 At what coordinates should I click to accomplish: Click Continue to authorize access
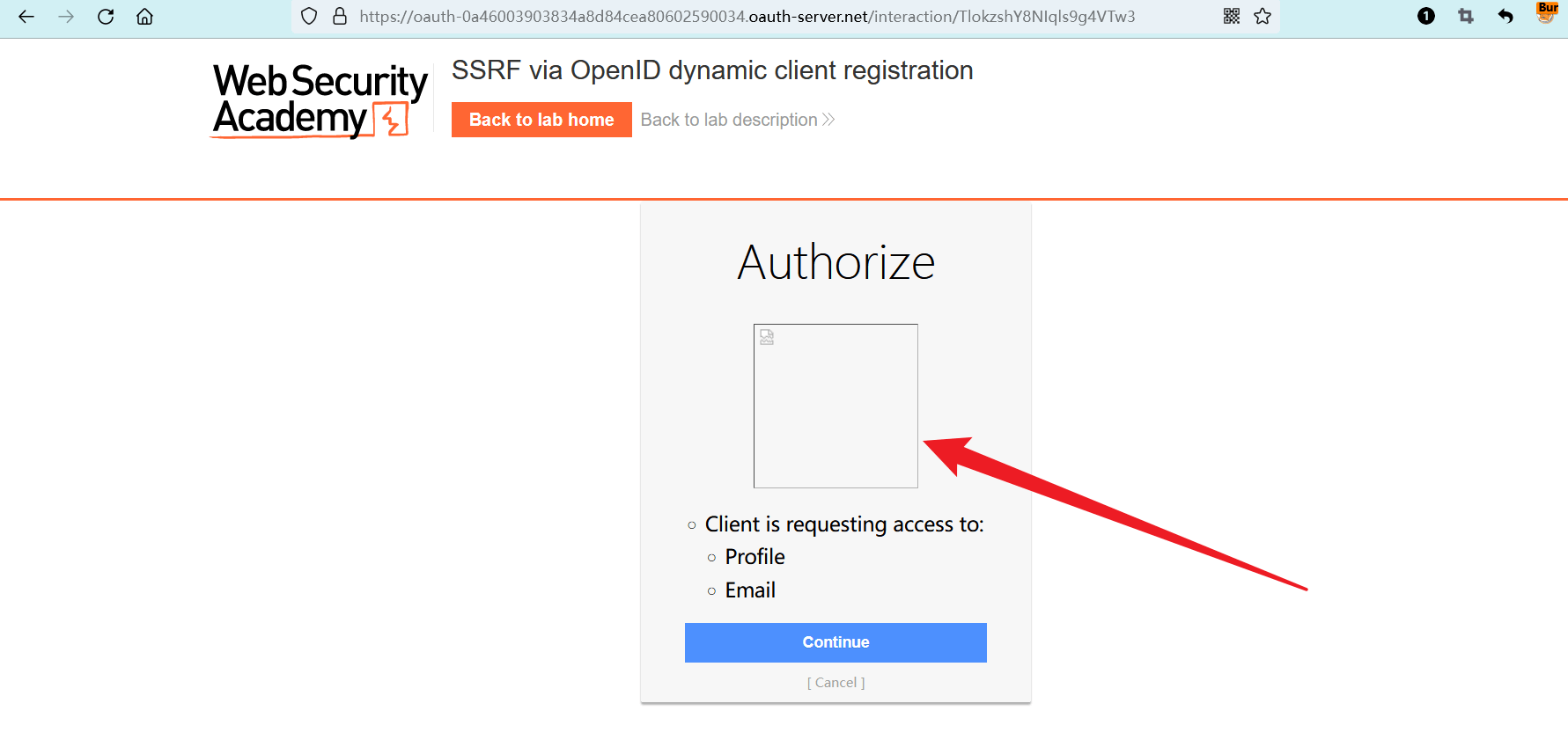tap(836, 642)
